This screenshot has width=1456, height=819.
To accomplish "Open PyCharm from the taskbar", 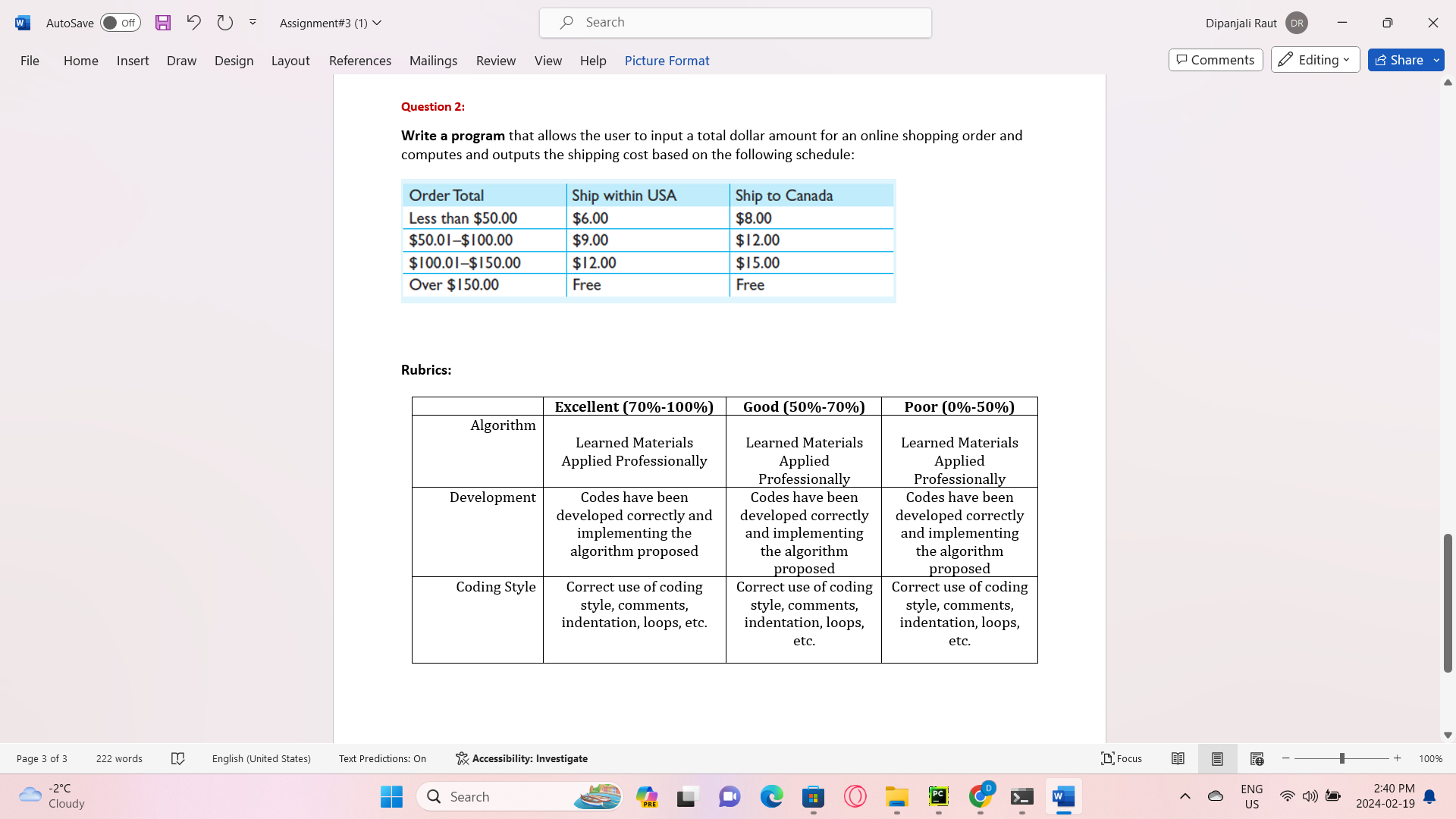I will [939, 796].
